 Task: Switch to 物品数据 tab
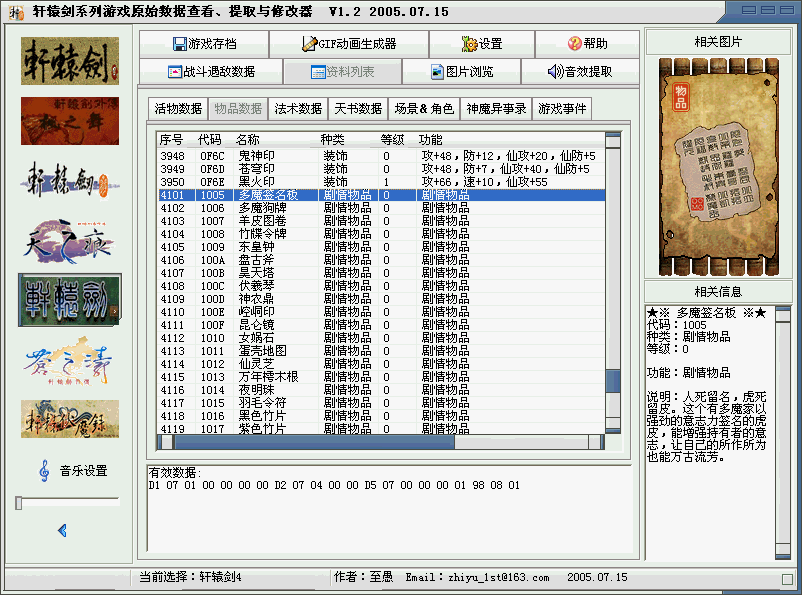(238, 108)
